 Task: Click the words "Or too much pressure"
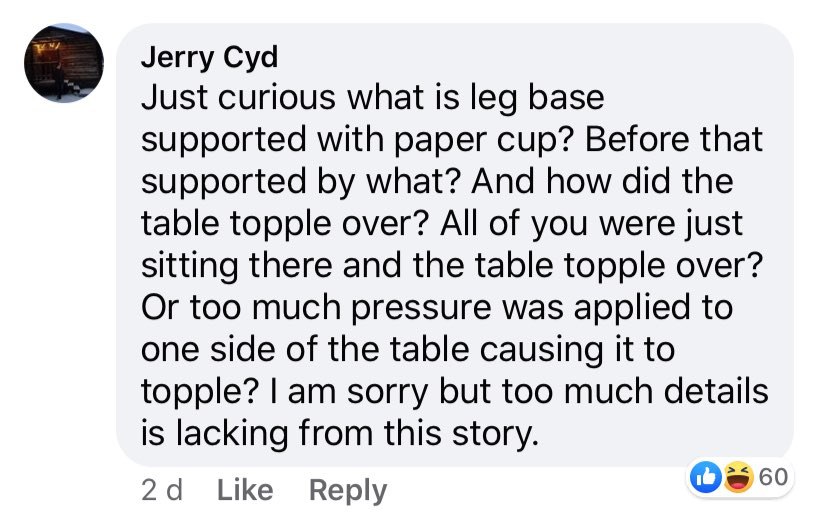click(316, 308)
